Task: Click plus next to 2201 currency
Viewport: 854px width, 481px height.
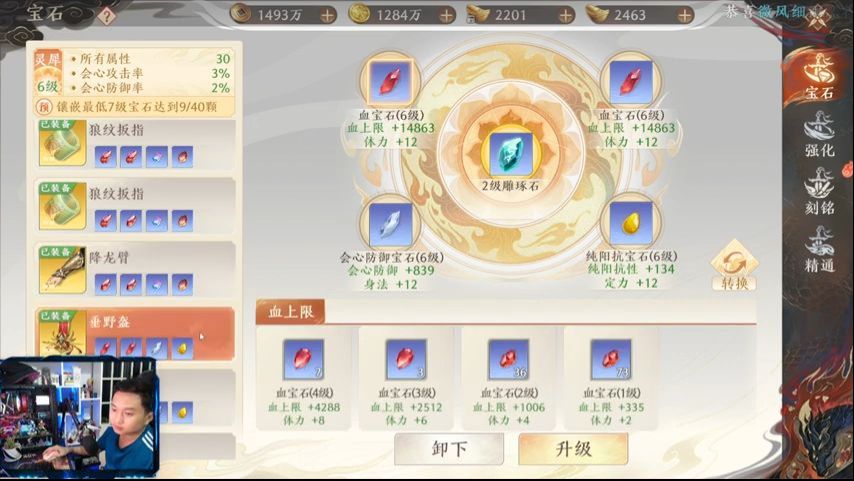Action: (565, 15)
